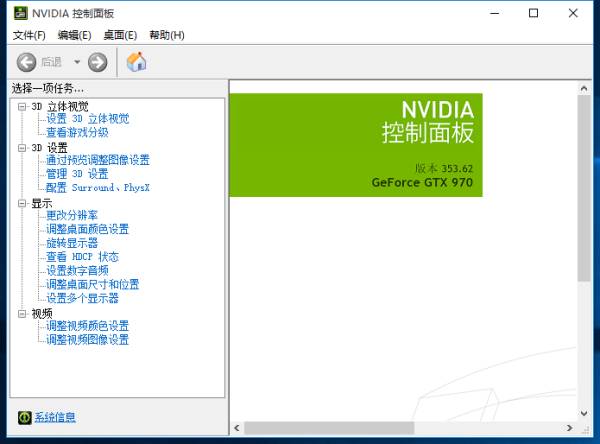Select 通过预览调整图像设置
The image size is (600, 444).
point(98,160)
